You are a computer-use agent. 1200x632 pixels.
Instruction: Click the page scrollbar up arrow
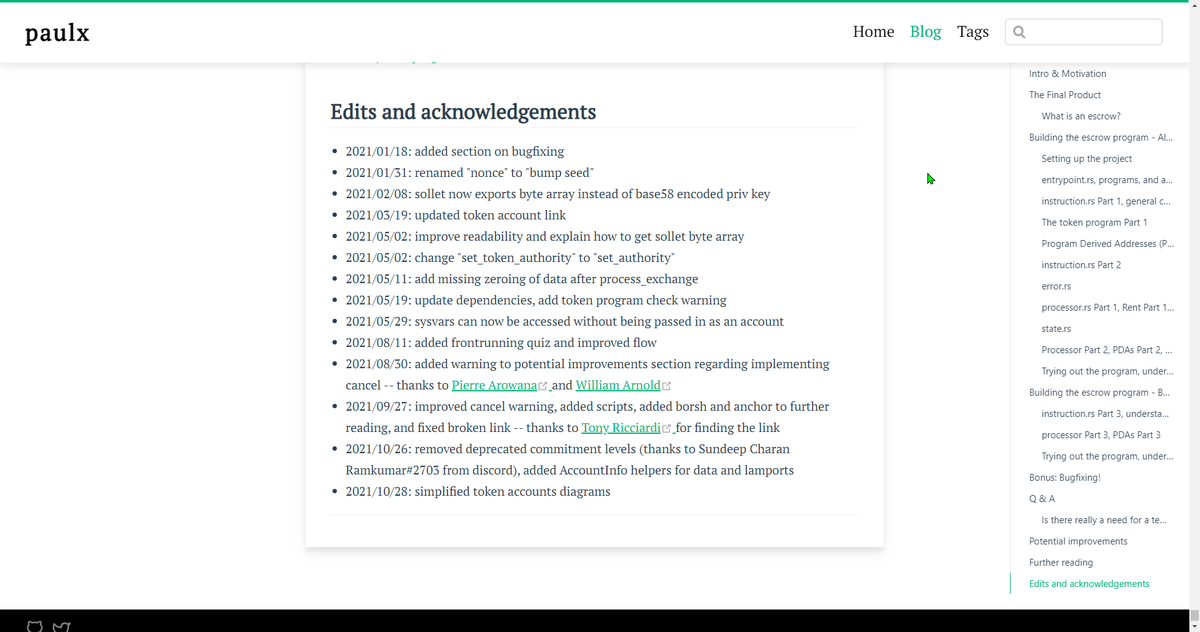pyautogui.click(x=1193, y=7)
